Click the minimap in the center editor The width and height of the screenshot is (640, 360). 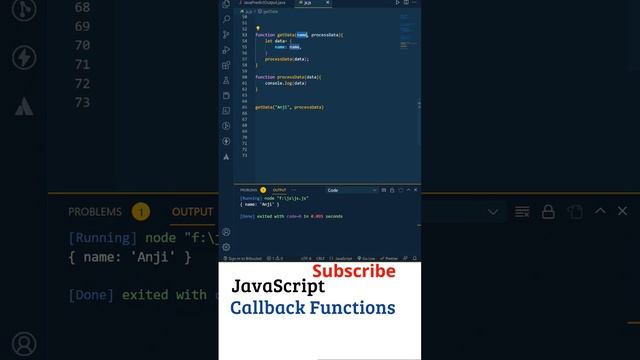point(408,33)
